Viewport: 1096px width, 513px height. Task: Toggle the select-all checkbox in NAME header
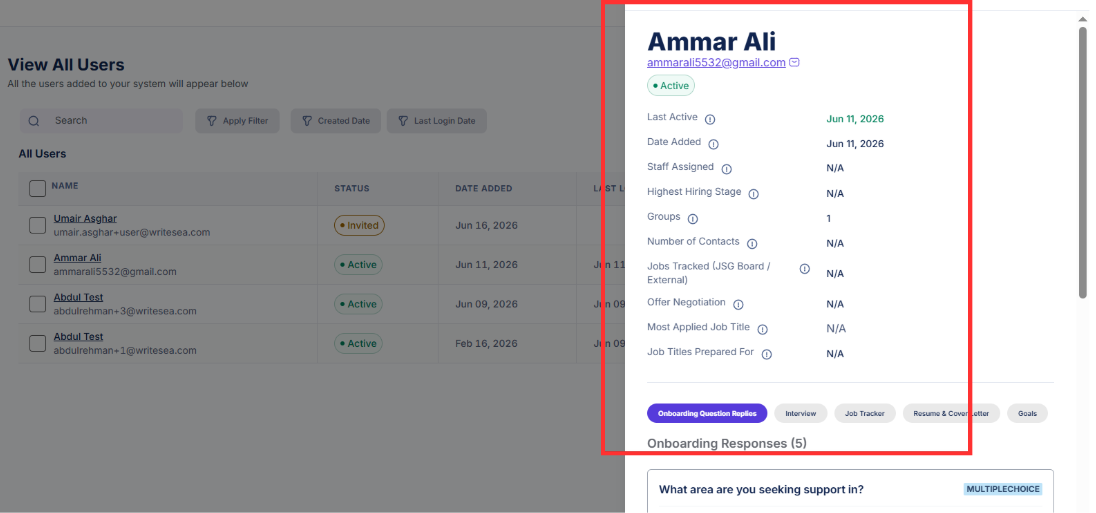(x=37, y=188)
